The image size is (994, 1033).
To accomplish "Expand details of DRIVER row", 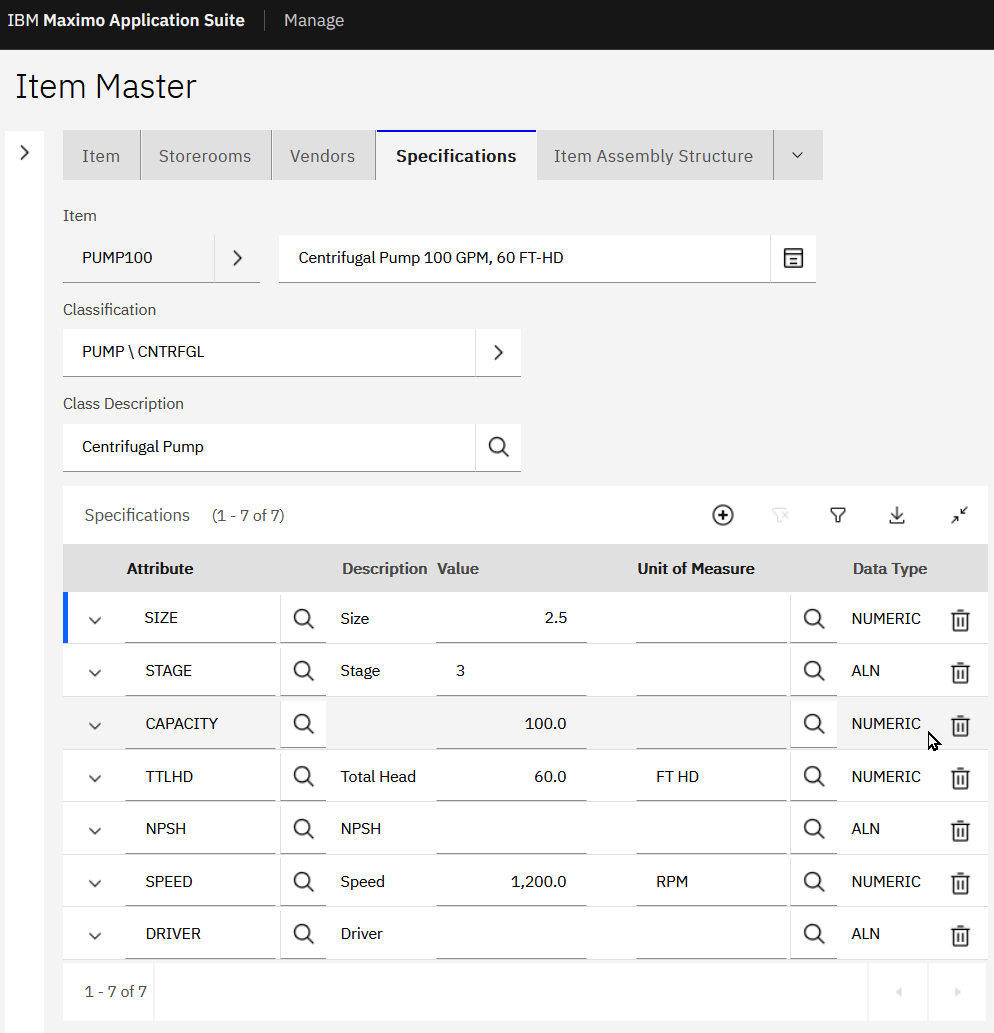I will pyautogui.click(x=95, y=935).
